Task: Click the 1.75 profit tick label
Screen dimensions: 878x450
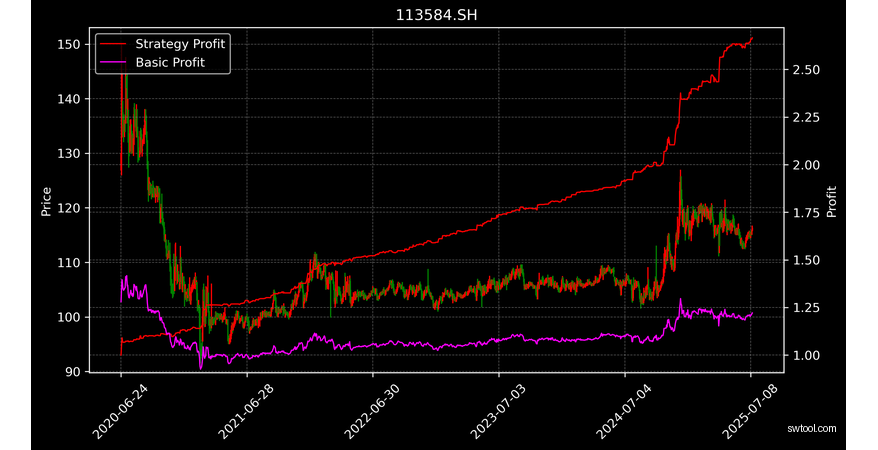Action: coord(807,213)
